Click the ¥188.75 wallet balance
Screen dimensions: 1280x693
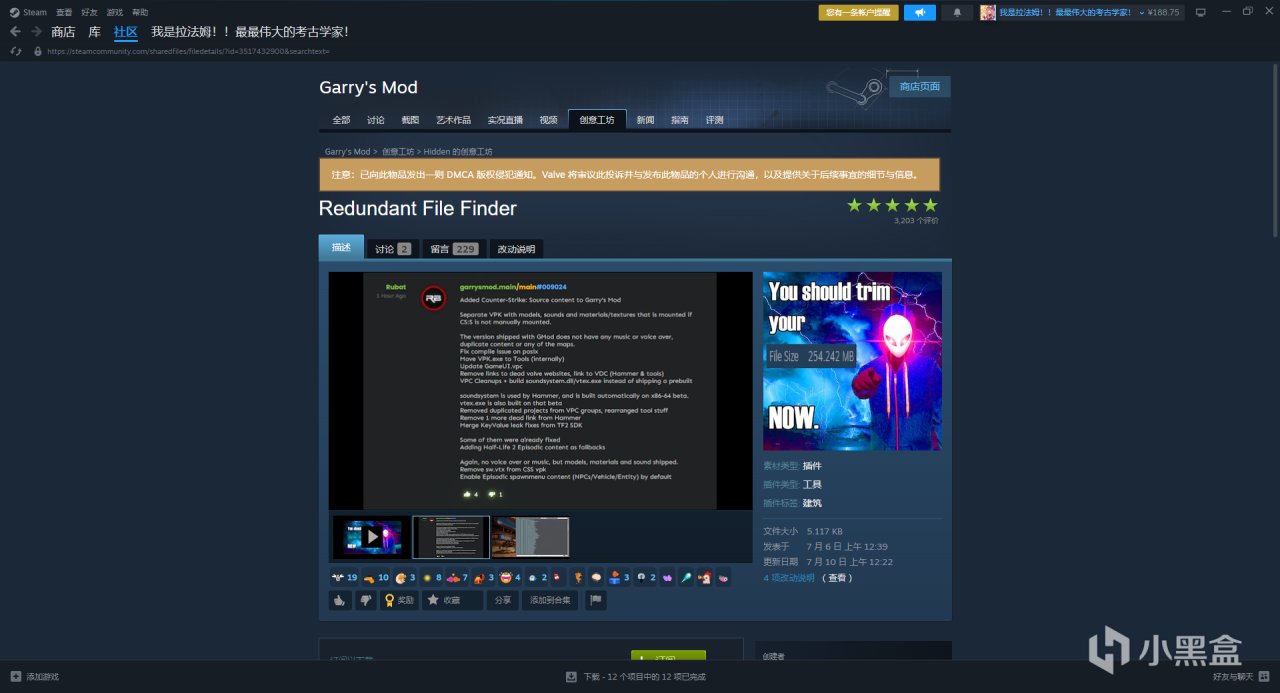[x=1164, y=12]
